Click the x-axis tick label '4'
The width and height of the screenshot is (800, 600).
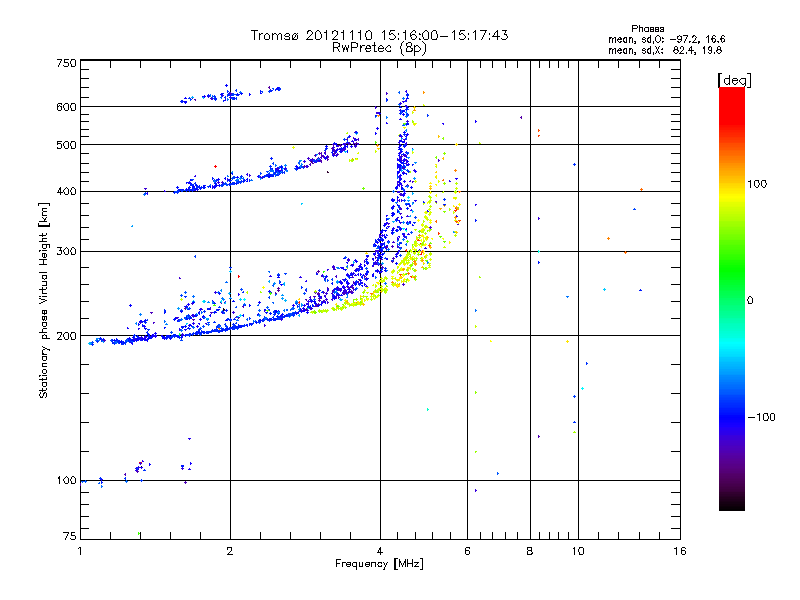pyautogui.click(x=380, y=551)
